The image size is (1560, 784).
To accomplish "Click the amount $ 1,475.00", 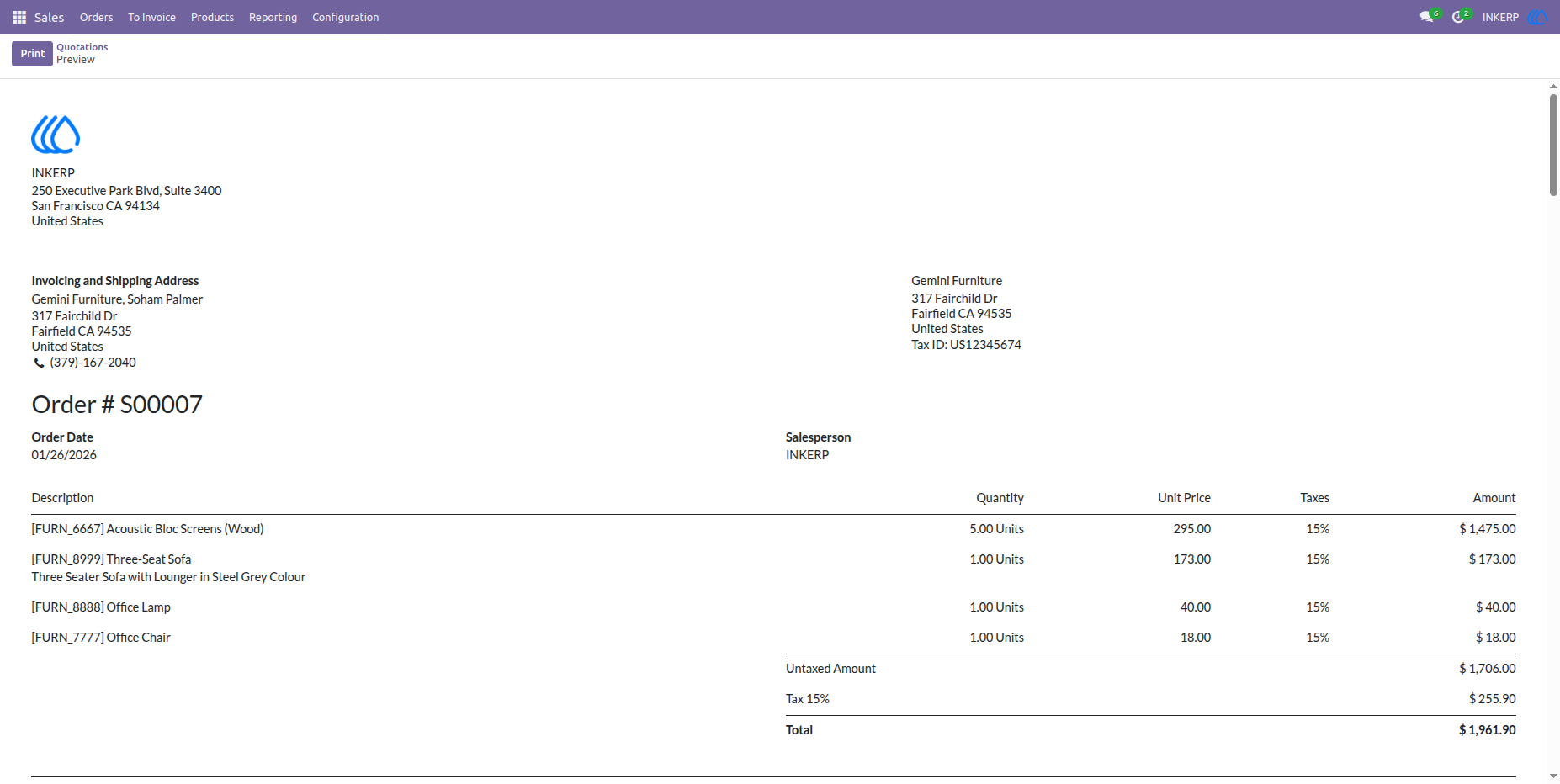I will (x=1488, y=529).
